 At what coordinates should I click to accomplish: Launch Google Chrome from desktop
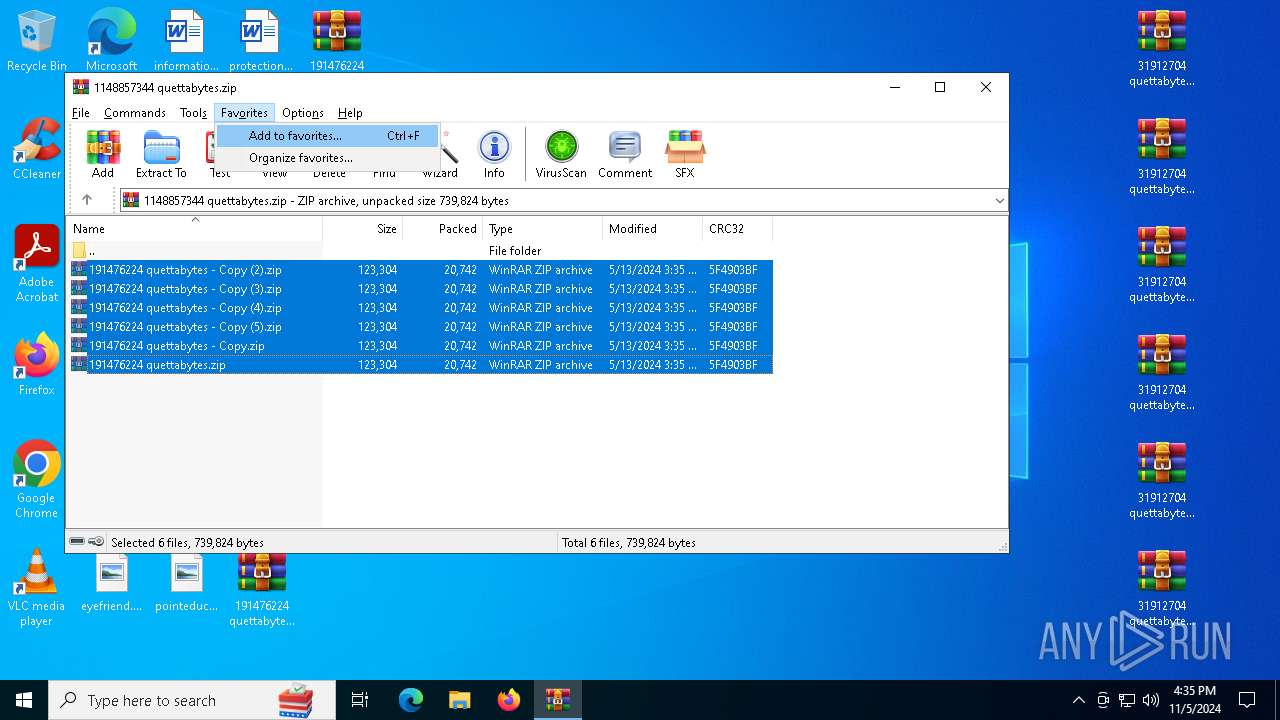point(37,479)
